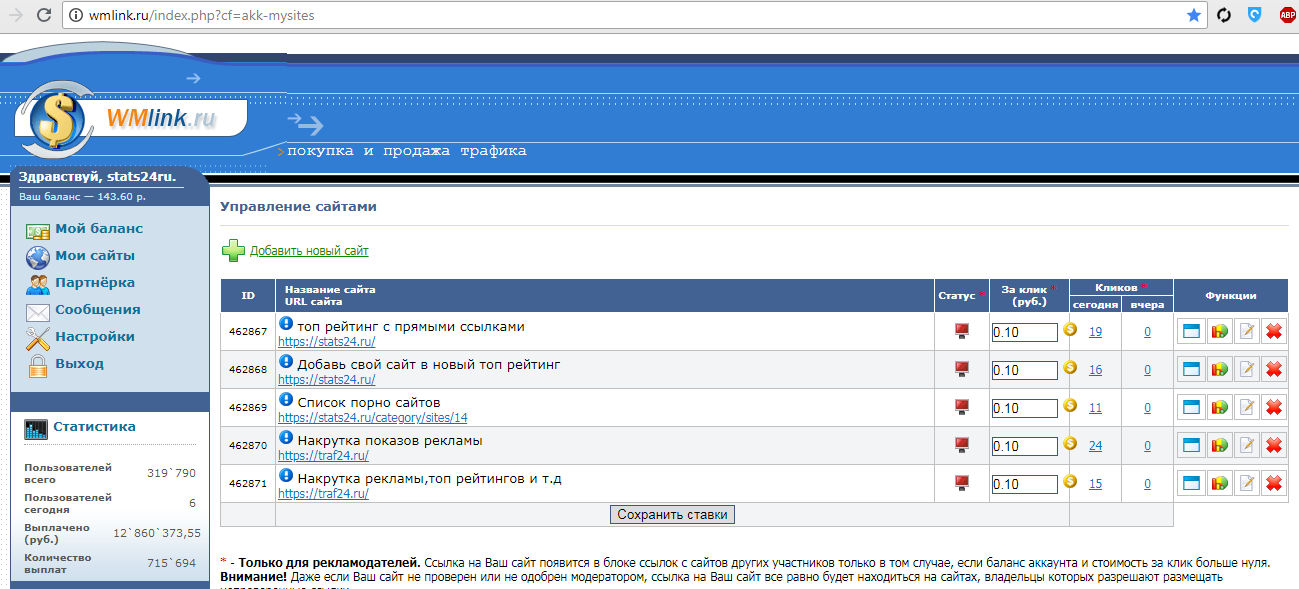Screen dimensions: 1299x589
Task: Click the window icon for site 462867
Action: pos(1191,332)
